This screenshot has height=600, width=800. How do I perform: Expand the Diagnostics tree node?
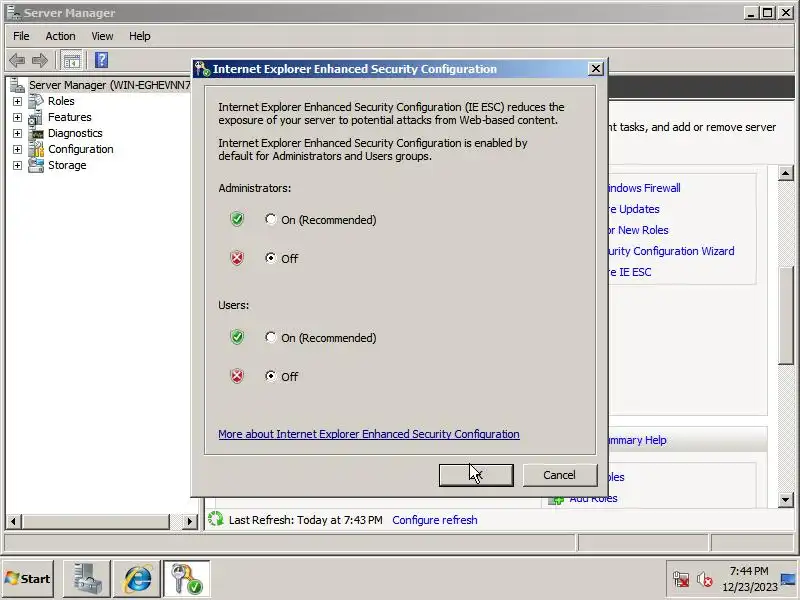coord(17,134)
